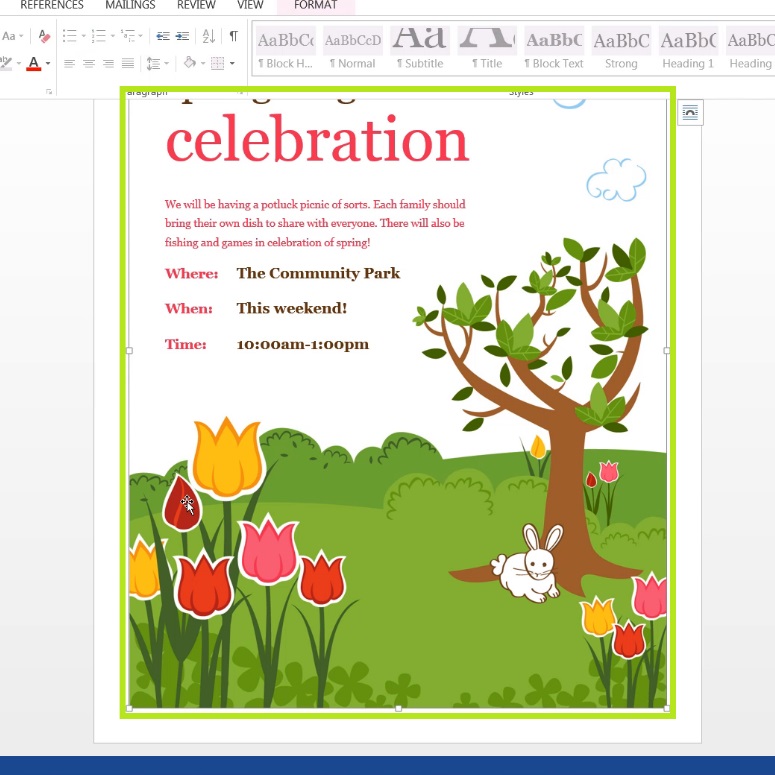Click the 'celebration' heading text
Image resolution: width=775 pixels, height=775 pixels.
point(317,139)
